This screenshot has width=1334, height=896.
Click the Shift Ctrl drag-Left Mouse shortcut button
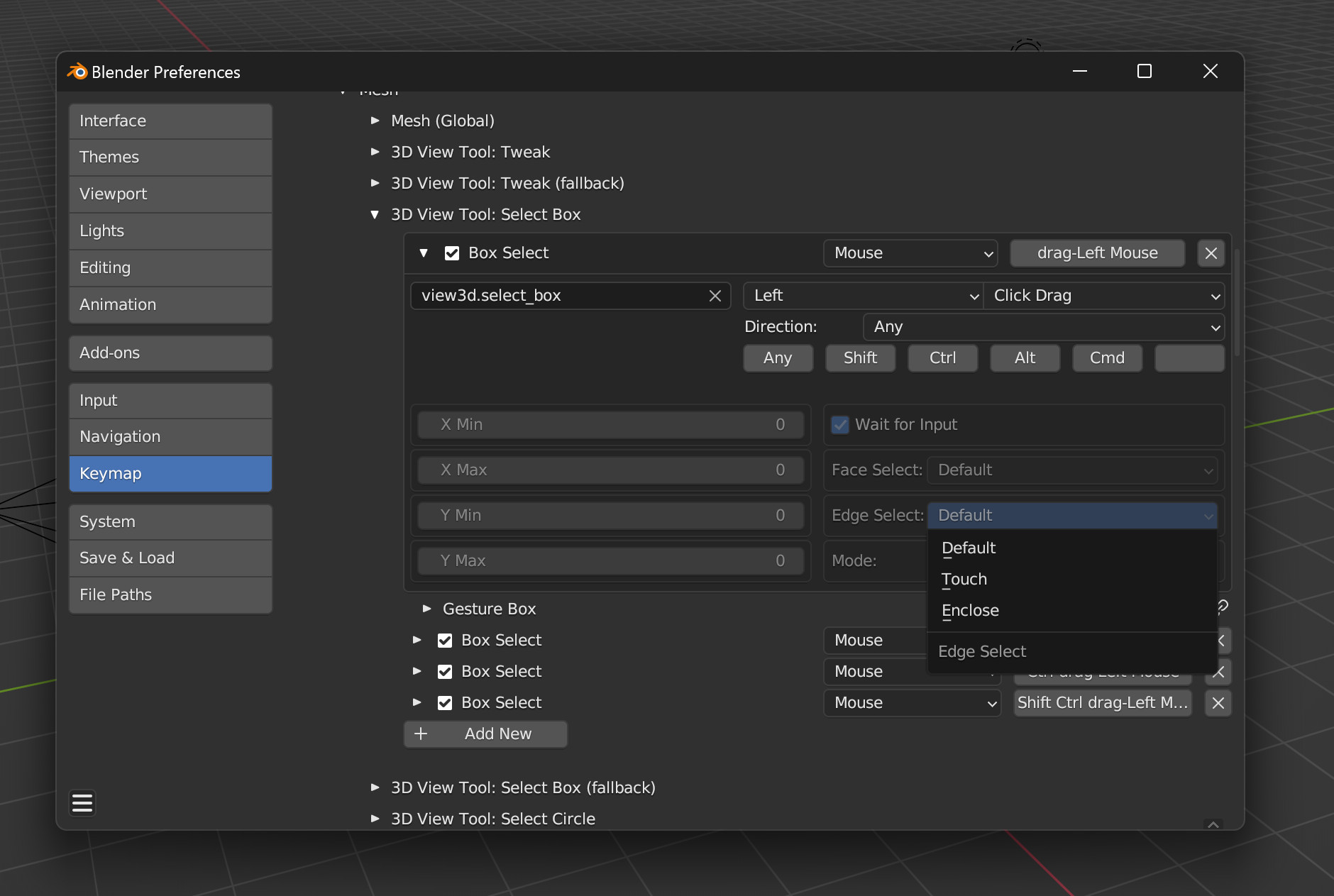click(x=1103, y=703)
